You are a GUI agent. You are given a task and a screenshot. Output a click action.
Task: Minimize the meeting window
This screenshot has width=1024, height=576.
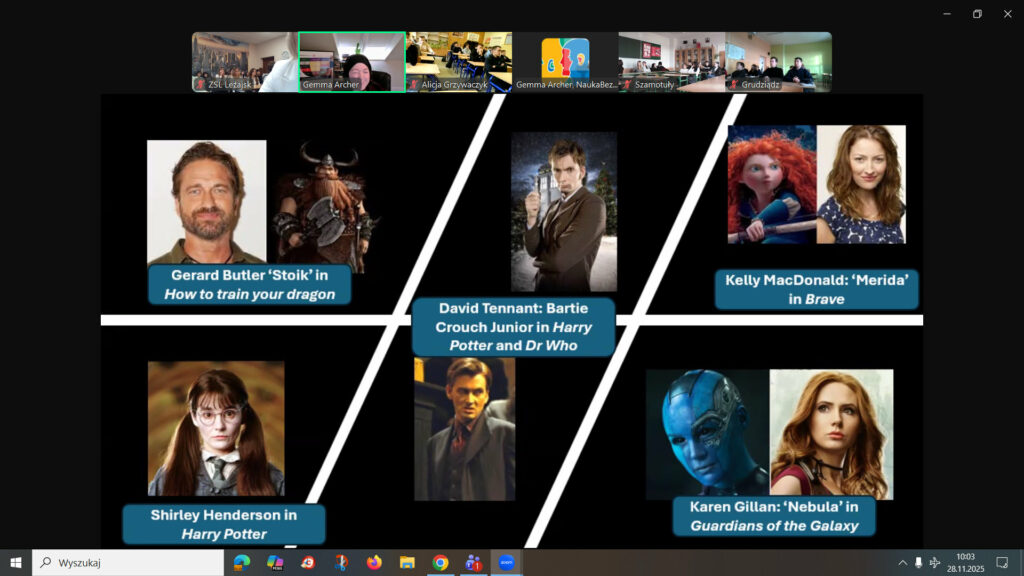click(946, 14)
